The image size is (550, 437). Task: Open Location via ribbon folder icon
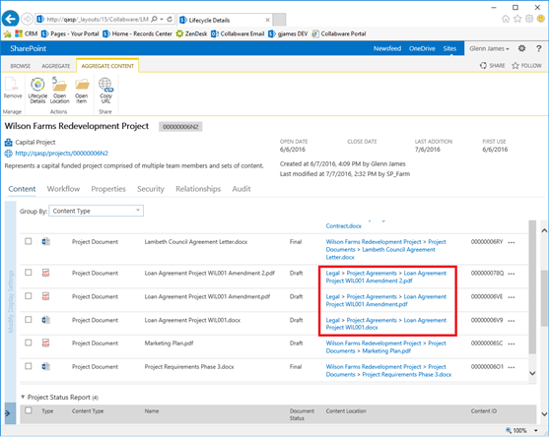point(59,90)
